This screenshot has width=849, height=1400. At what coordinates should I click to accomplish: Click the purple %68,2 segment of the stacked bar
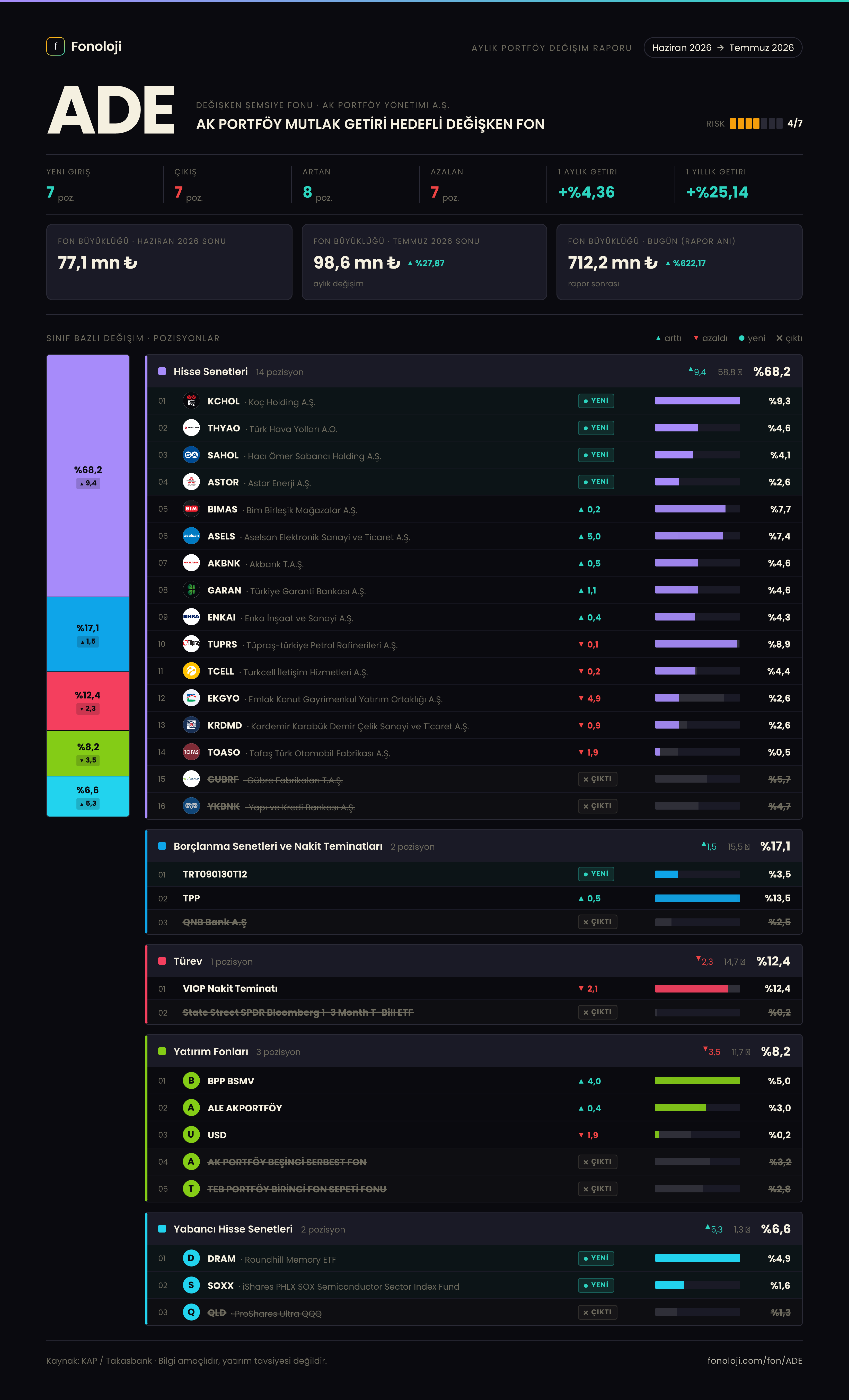point(88,476)
